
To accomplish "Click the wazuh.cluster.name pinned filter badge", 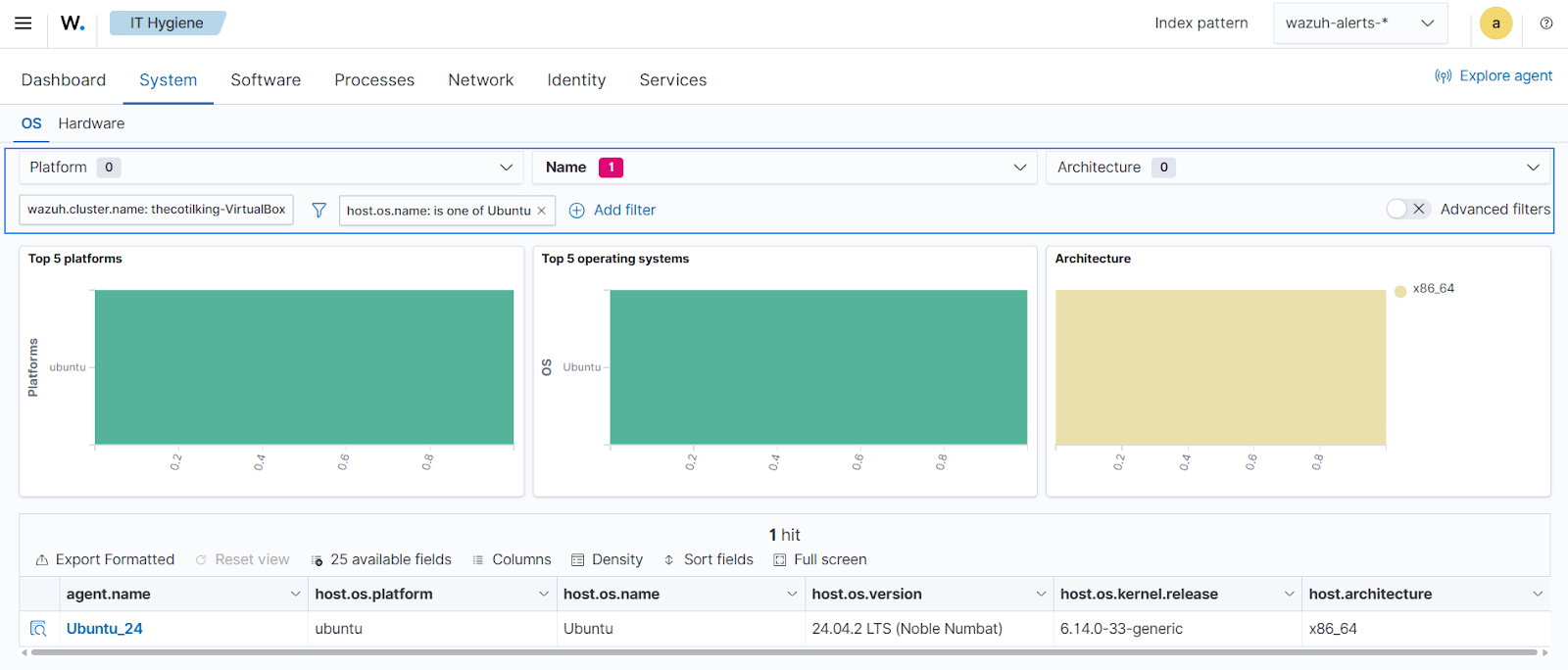I will pyautogui.click(x=157, y=210).
